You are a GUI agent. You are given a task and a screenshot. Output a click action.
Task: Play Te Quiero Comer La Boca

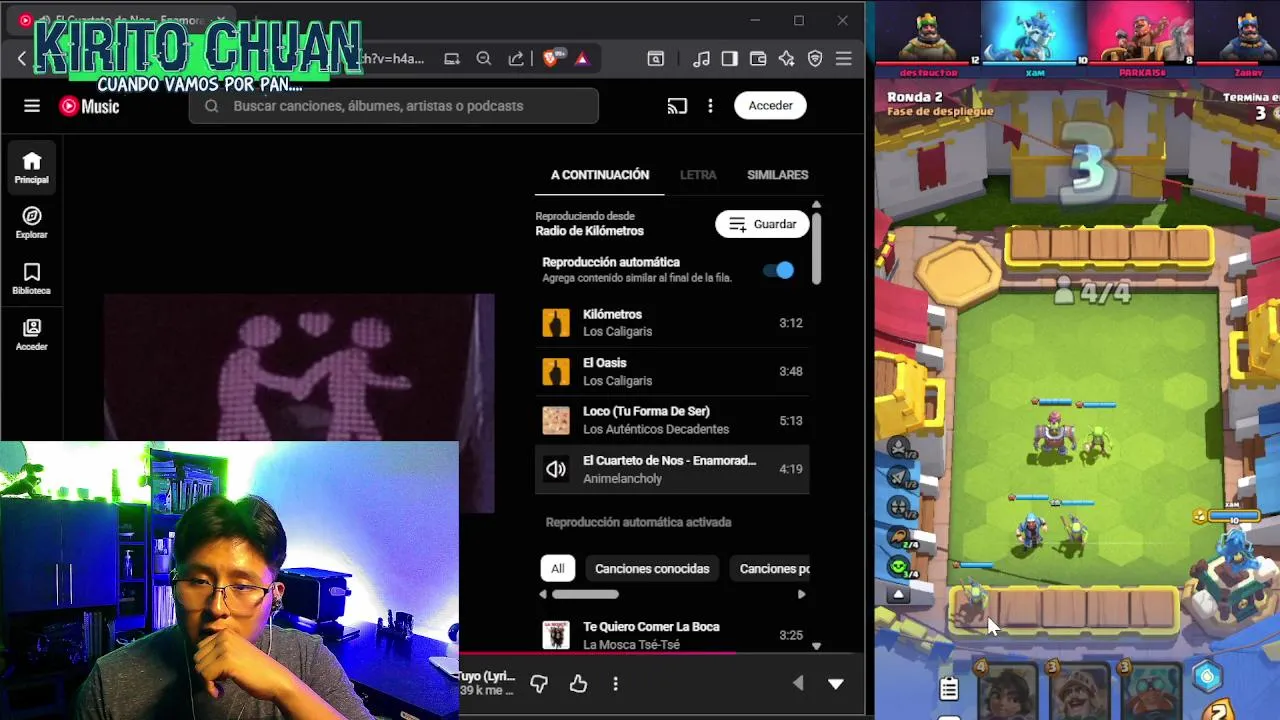pyautogui.click(x=672, y=635)
